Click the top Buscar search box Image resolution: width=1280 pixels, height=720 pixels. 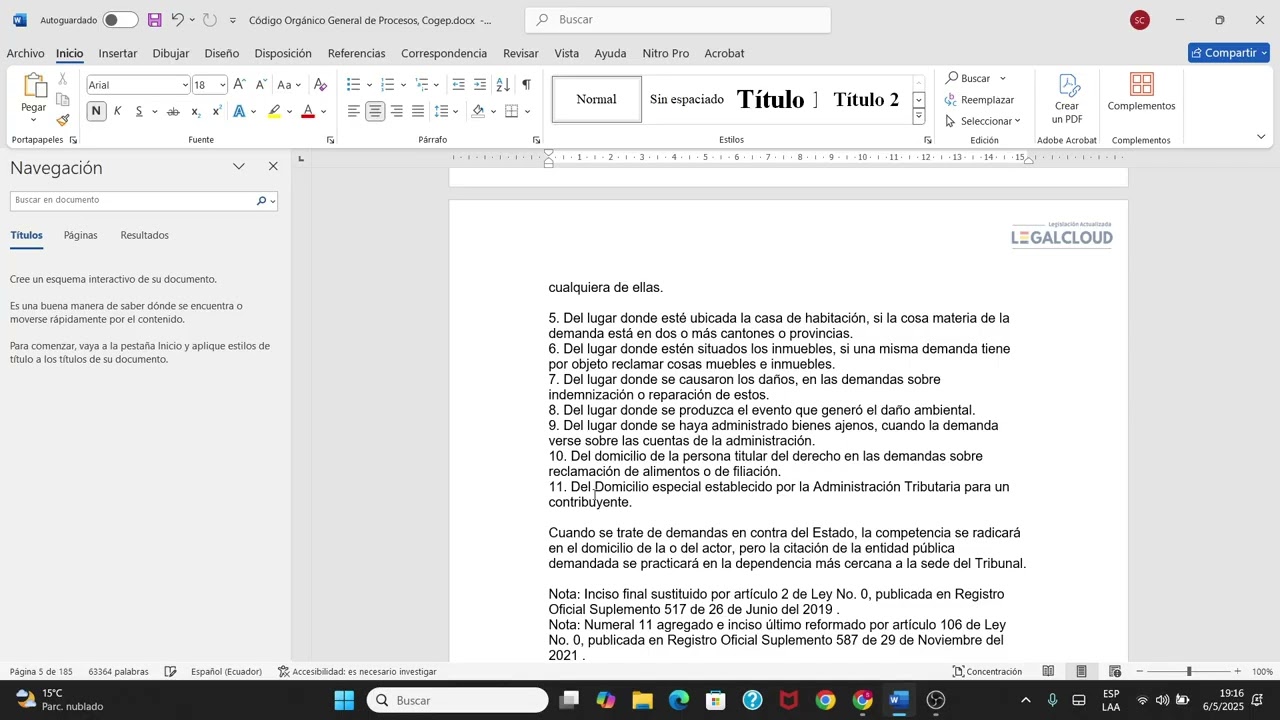tap(678, 20)
